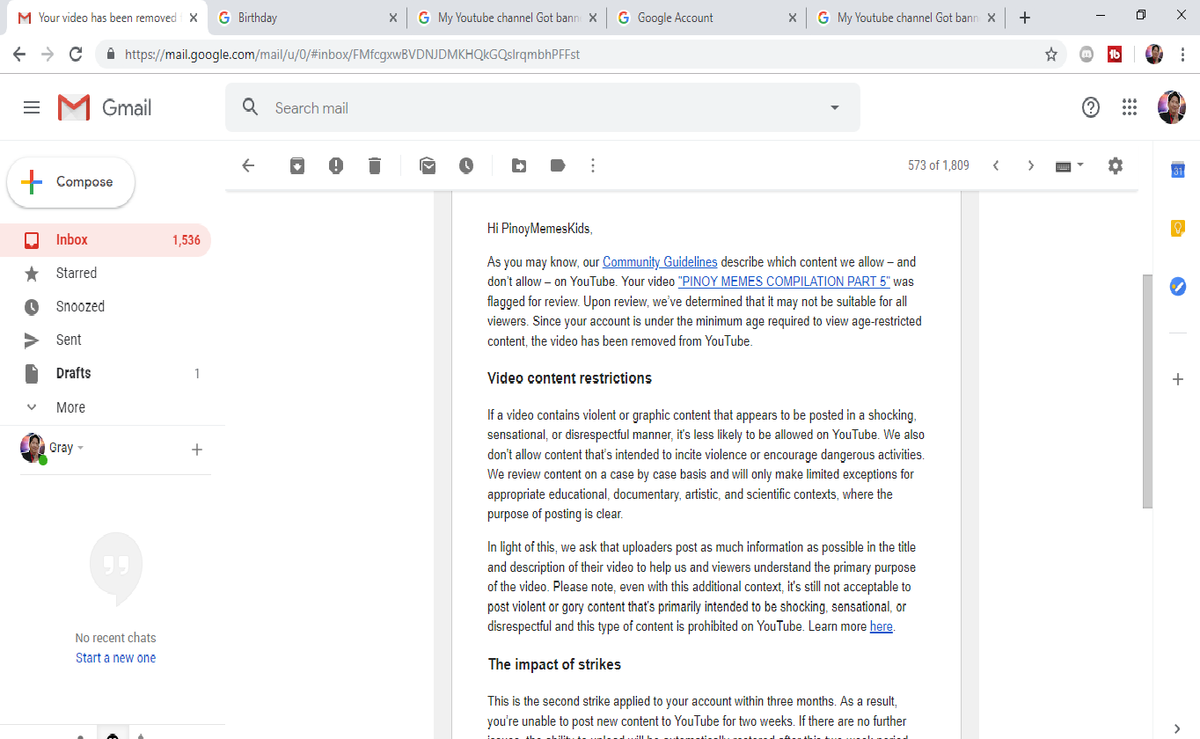Click the Start a new one link
Screen dimensions: 1200x739
pyautogui.click(x=116, y=658)
